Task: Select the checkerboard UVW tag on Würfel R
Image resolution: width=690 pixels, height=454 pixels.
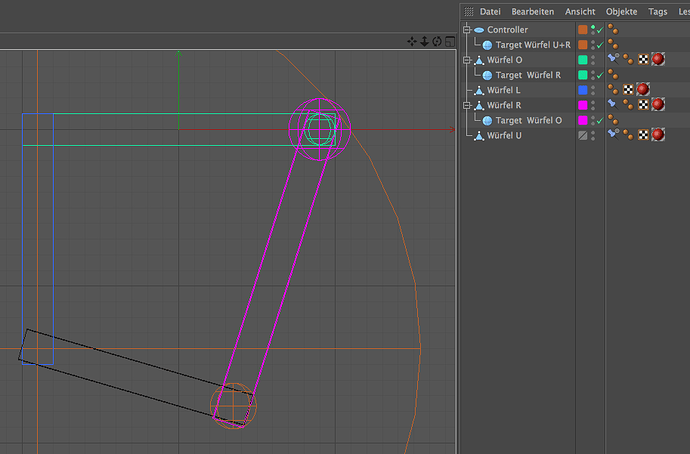Action: [643, 105]
